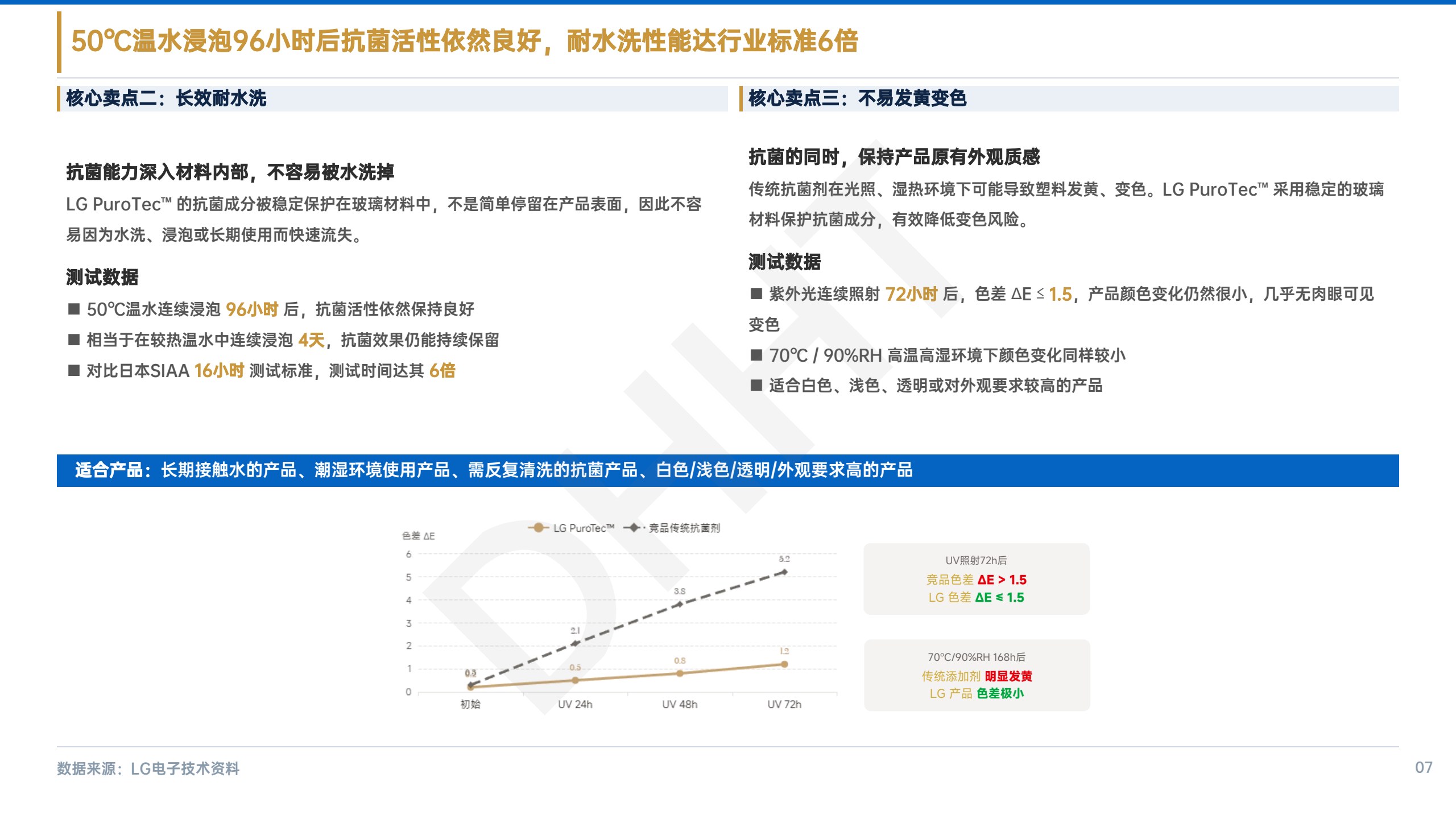1456x819 pixels.
Task: Click the line 传统添加剂 明显发黄
Action: click(x=977, y=676)
